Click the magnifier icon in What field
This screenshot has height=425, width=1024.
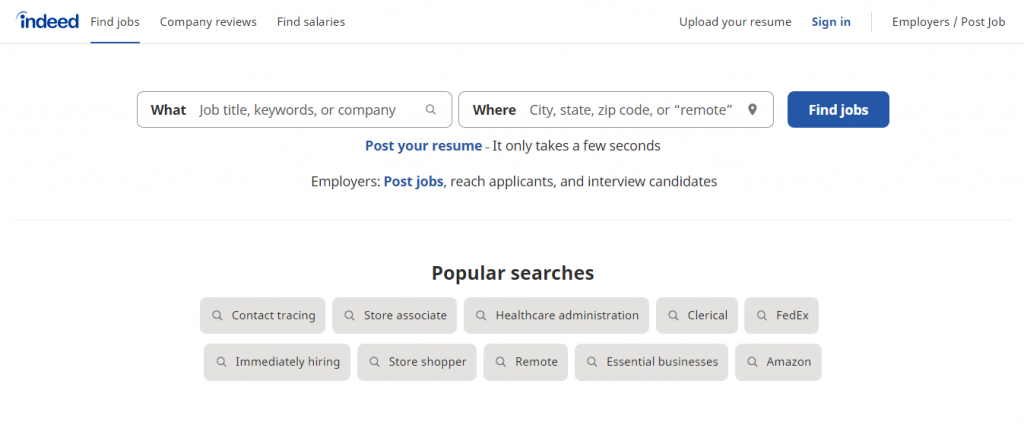(x=431, y=110)
